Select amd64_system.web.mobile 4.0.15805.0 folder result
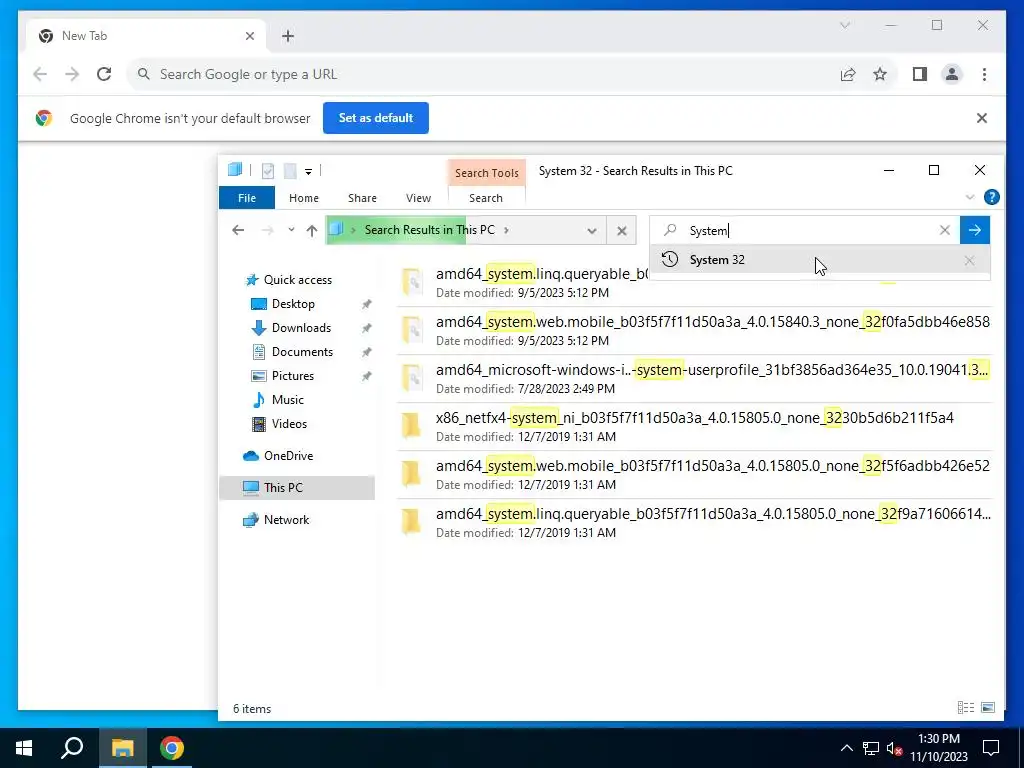The image size is (1024, 768). tap(695, 475)
